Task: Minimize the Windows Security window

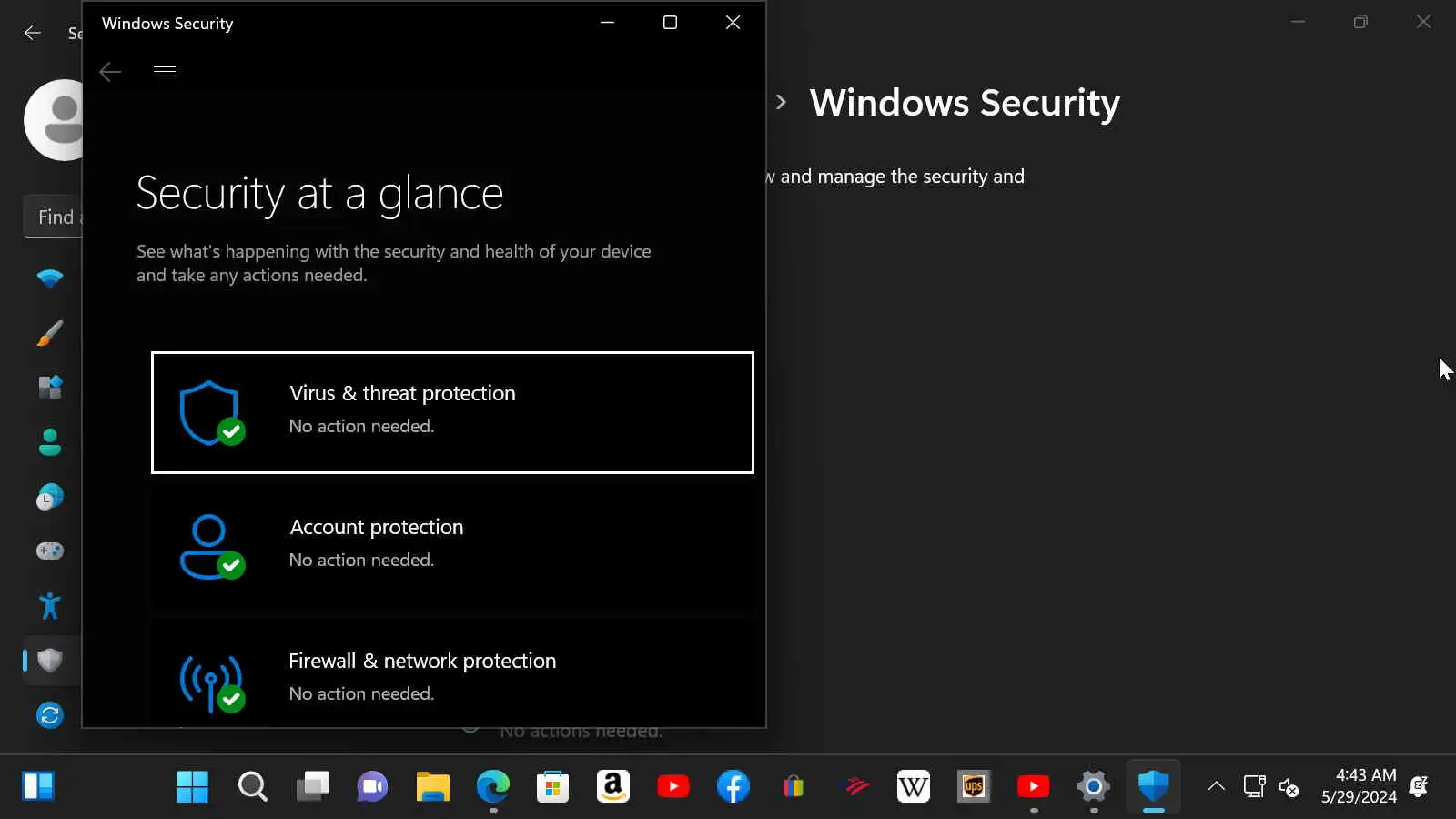Action: [607, 23]
